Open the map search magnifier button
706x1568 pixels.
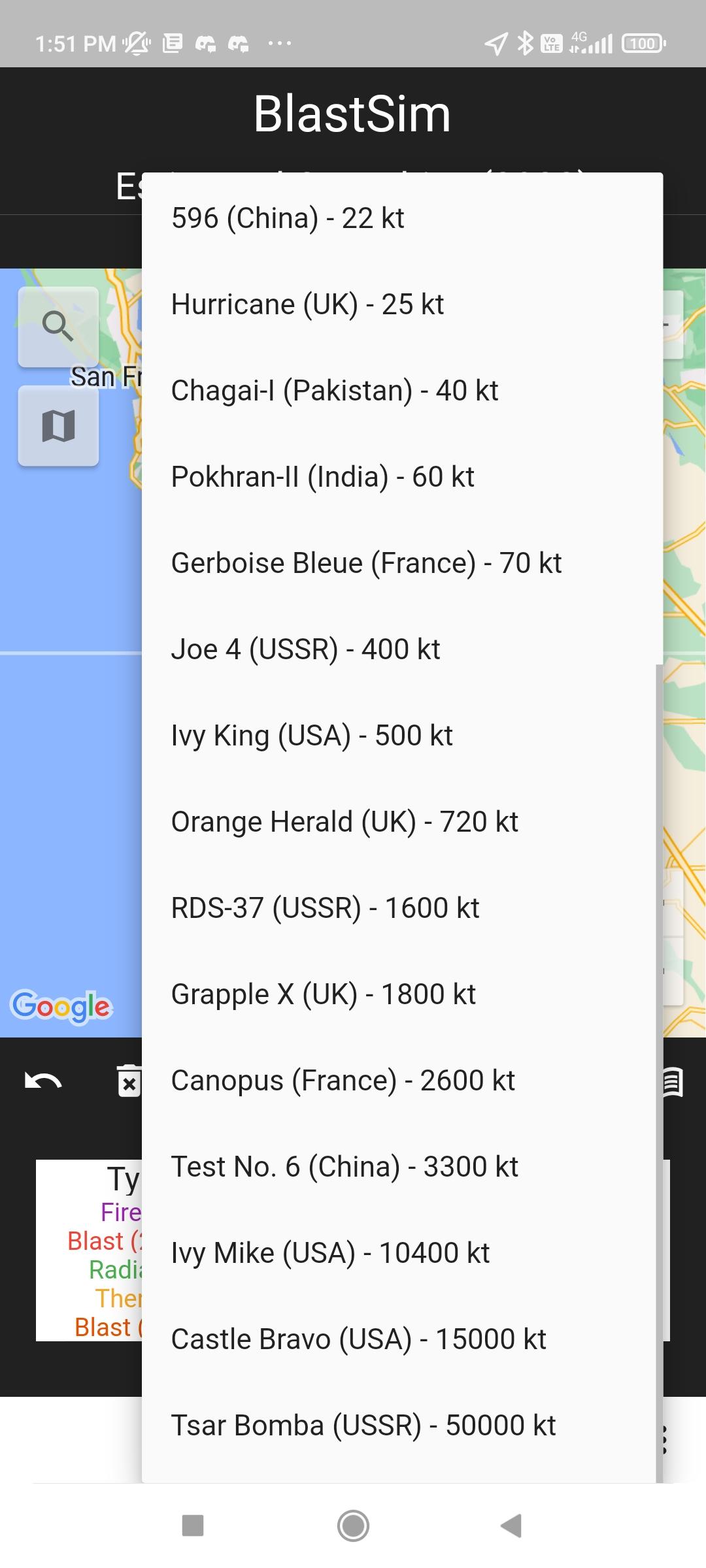(x=58, y=326)
